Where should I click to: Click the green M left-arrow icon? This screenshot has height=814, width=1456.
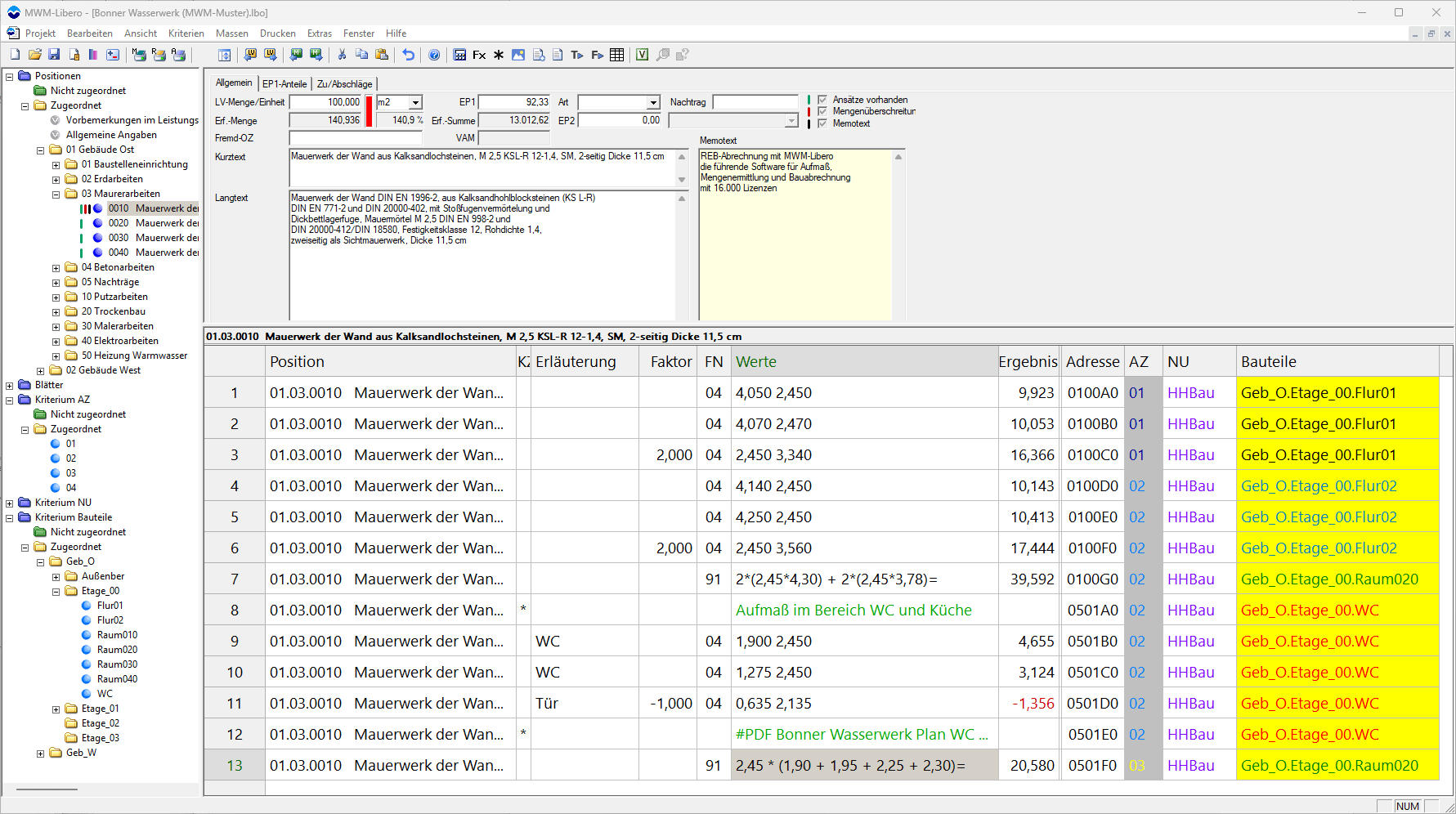296,55
